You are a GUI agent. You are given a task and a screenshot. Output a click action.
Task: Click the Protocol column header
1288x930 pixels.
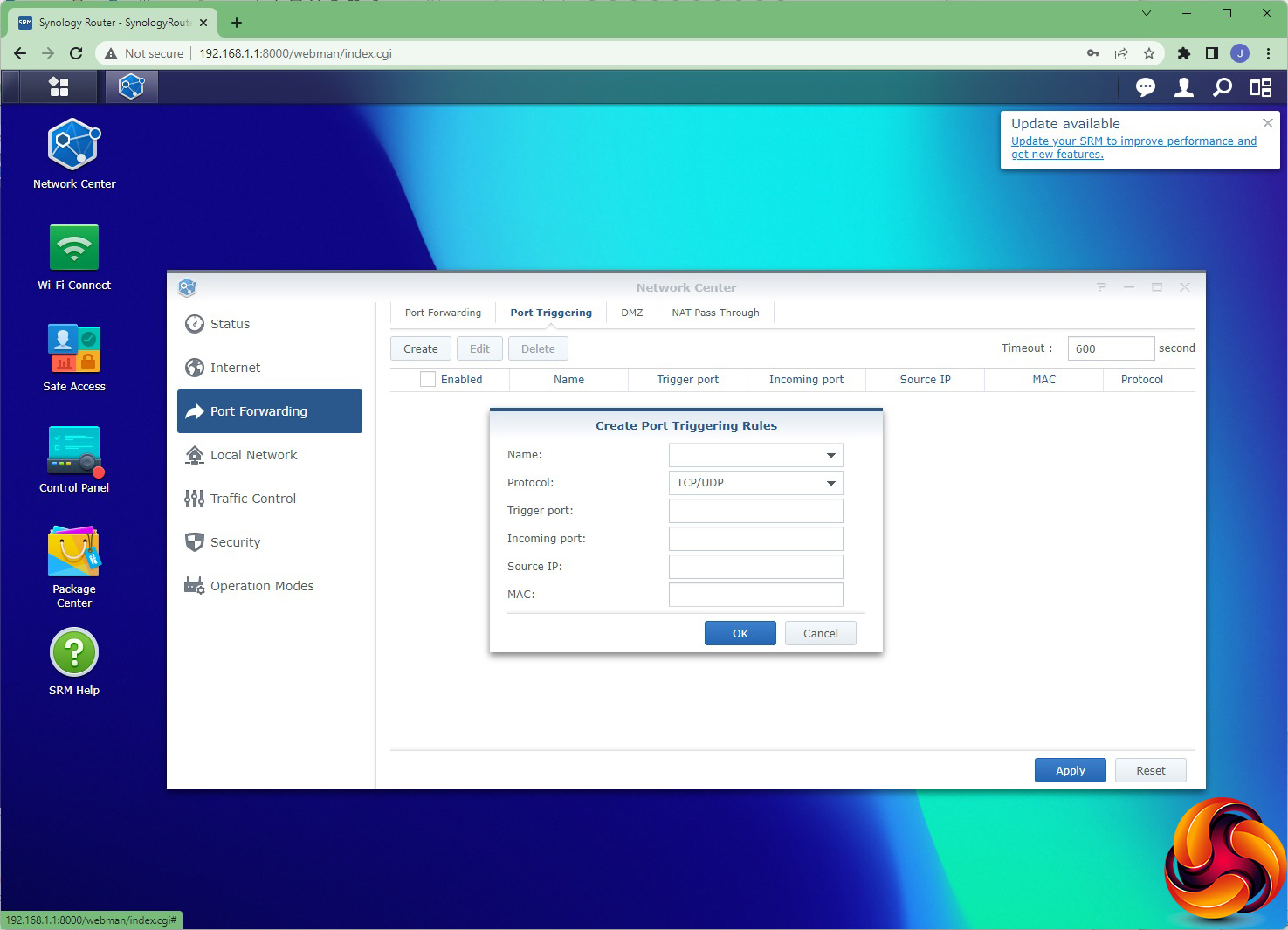pos(1141,379)
